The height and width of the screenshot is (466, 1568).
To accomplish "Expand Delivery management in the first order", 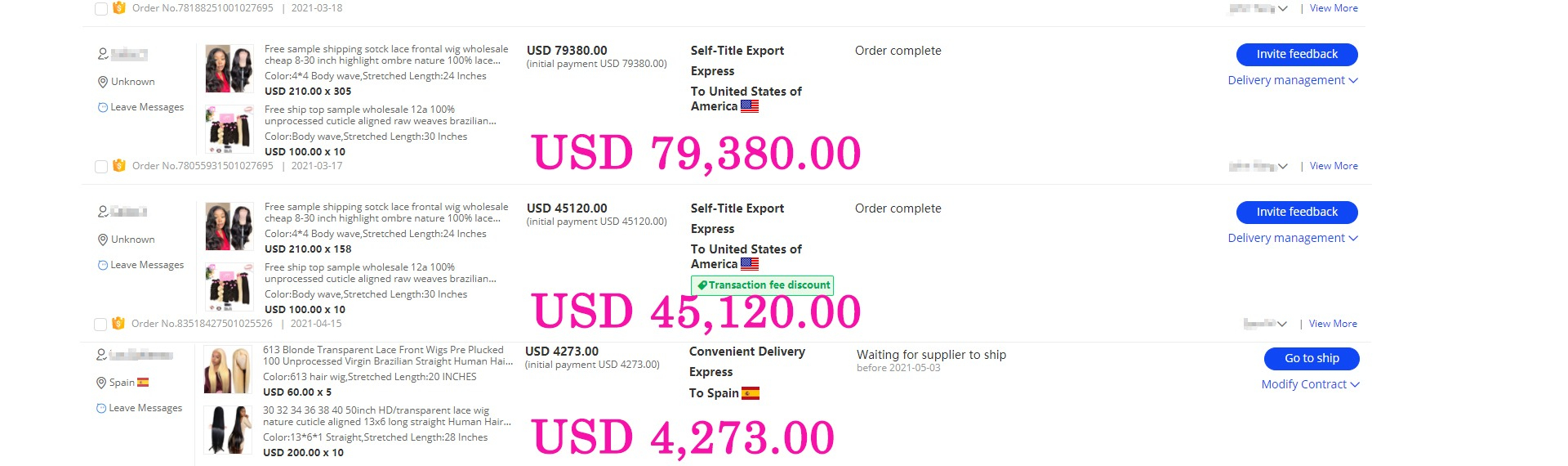I will (x=1293, y=80).
